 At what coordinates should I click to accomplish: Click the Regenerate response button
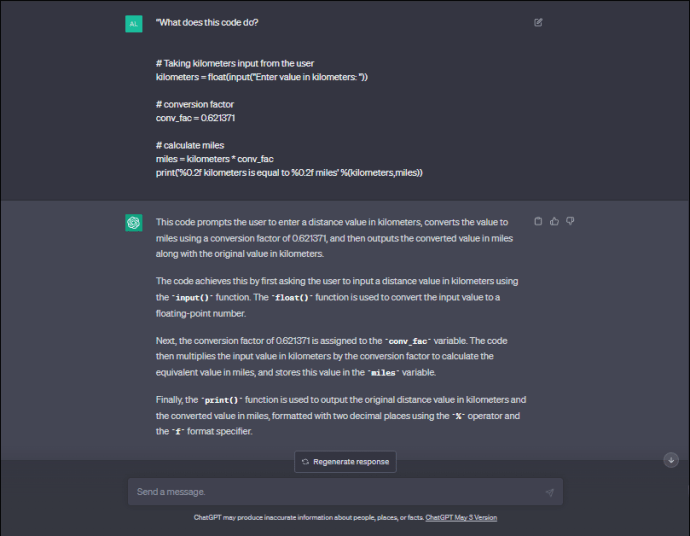click(x=345, y=461)
